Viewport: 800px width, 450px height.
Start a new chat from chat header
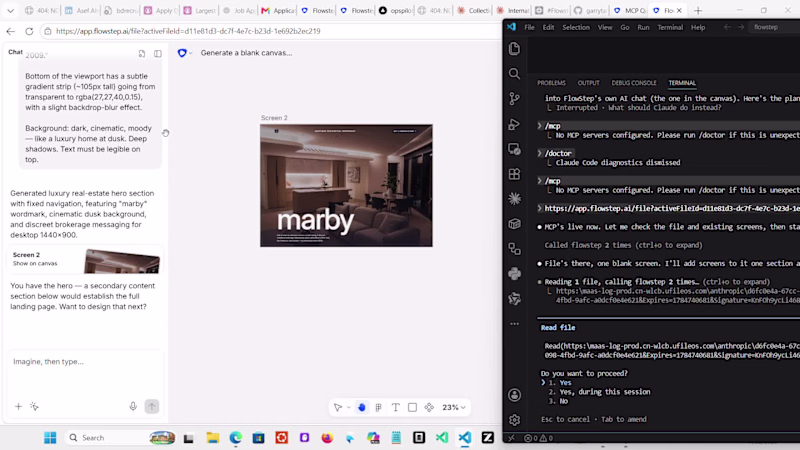pyautogui.click(x=142, y=54)
